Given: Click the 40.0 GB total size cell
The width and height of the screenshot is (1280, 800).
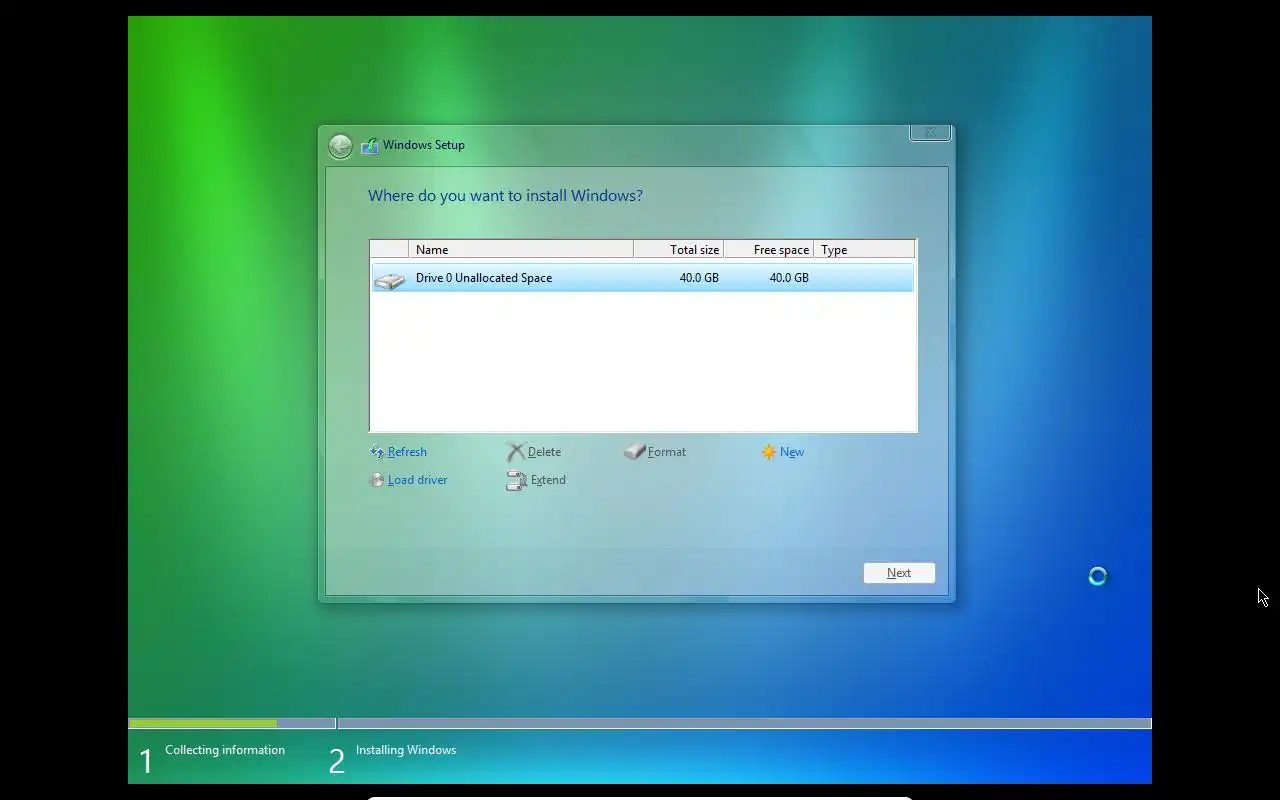Looking at the screenshot, I should 699,278.
